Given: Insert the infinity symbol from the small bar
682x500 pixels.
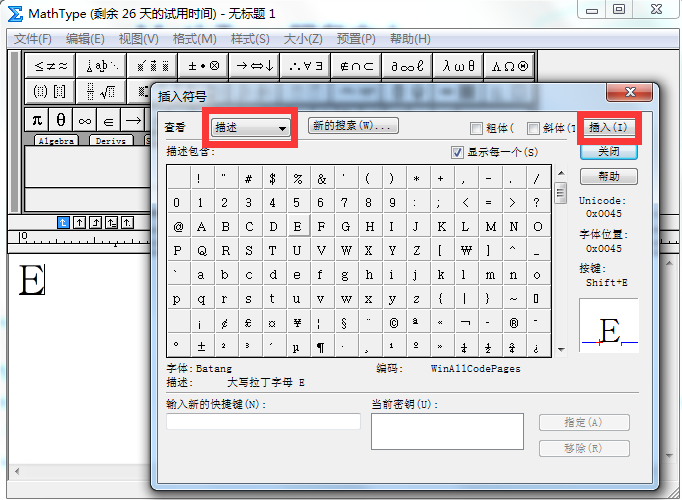Looking at the screenshot, I should (x=85, y=120).
